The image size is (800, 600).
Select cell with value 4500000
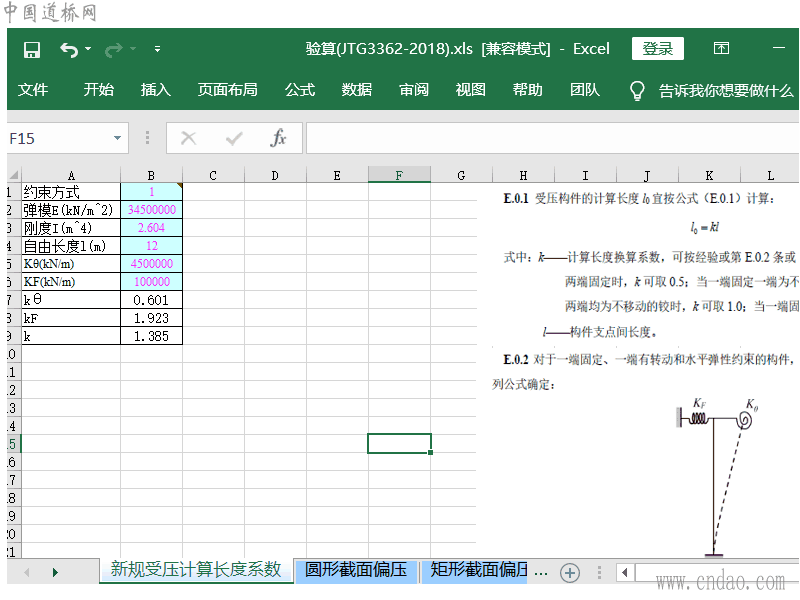tap(152, 264)
